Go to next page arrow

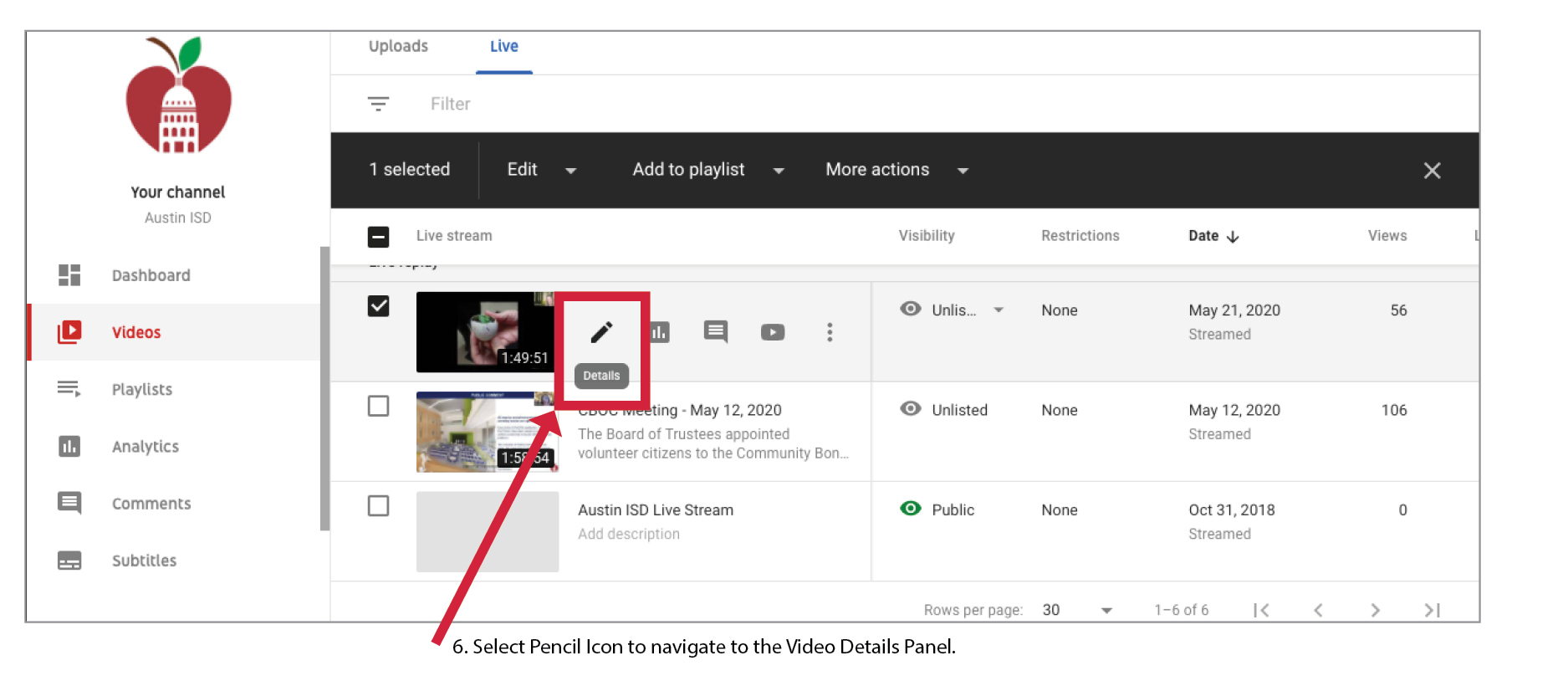tap(1374, 610)
